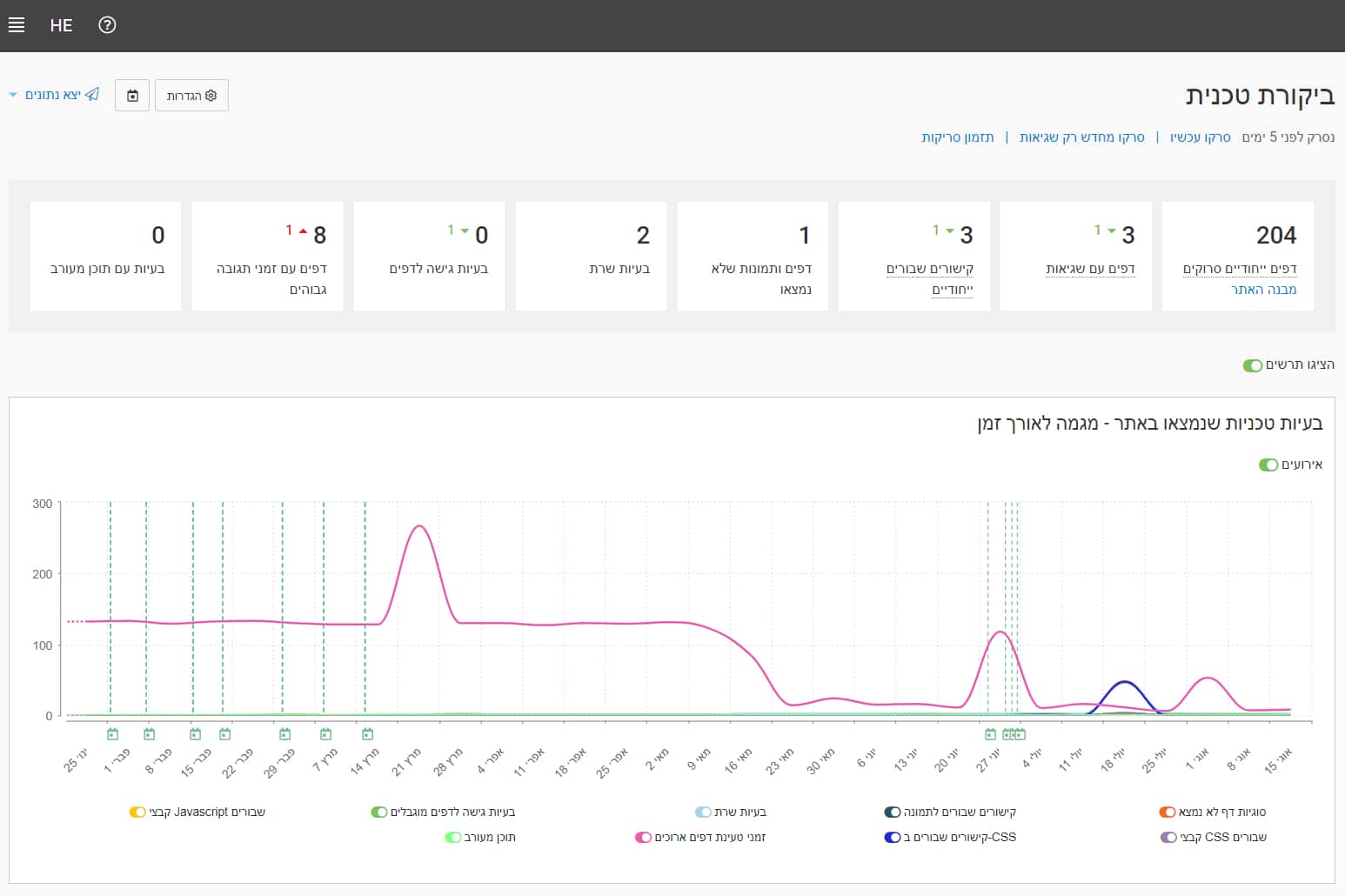Screen dimensions: 1345x896
Task: Toggle בעיות גישה לדפים מוגבלים series
Action: 378,812
